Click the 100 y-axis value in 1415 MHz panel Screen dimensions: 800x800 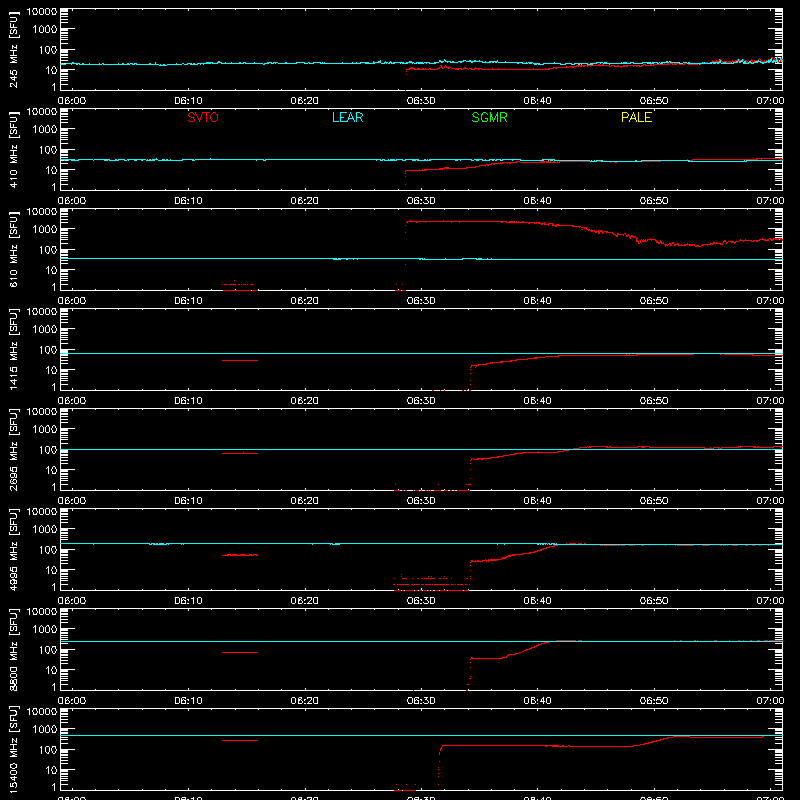click(x=48, y=350)
